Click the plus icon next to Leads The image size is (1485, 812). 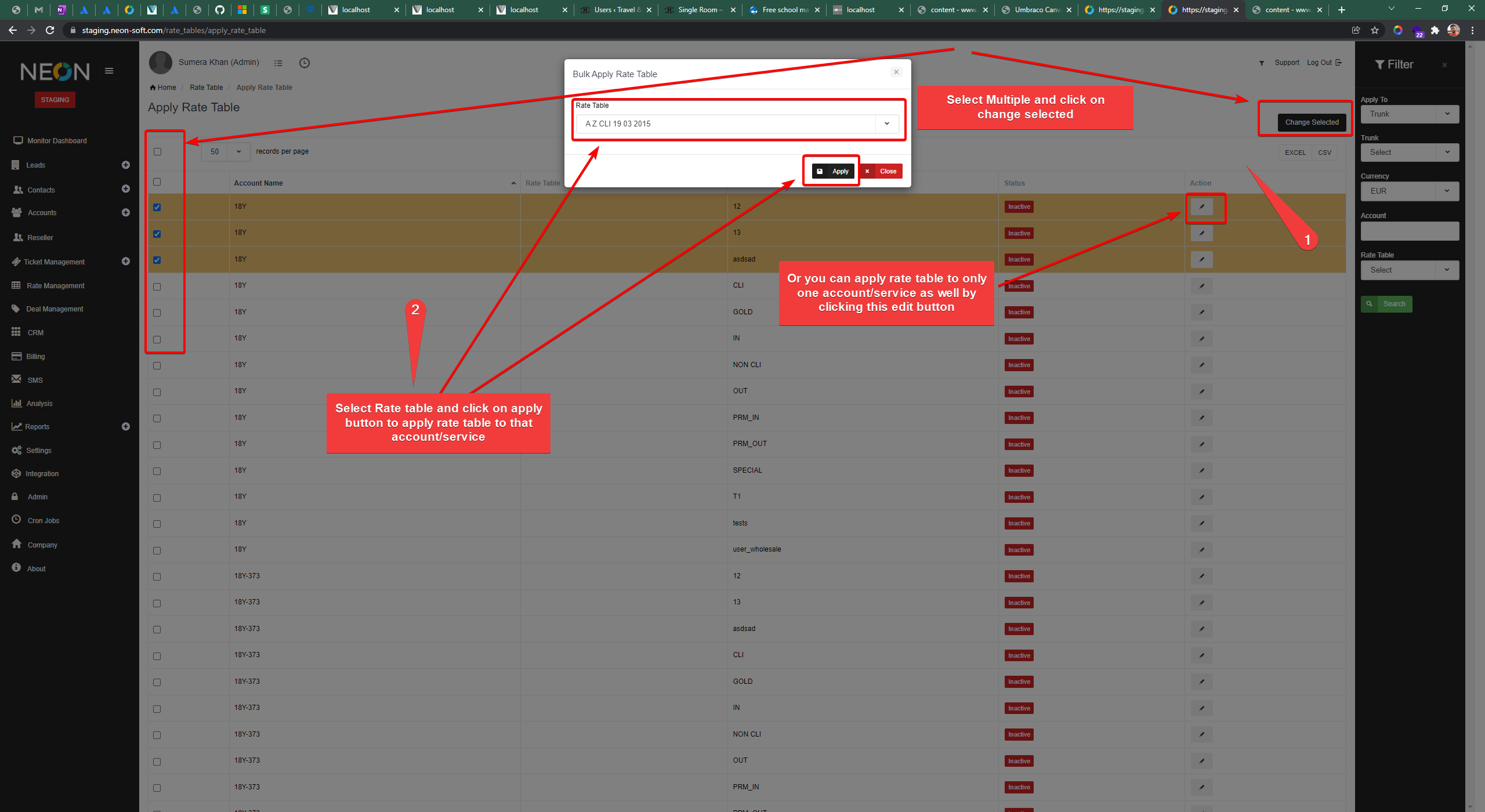point(126,165)
